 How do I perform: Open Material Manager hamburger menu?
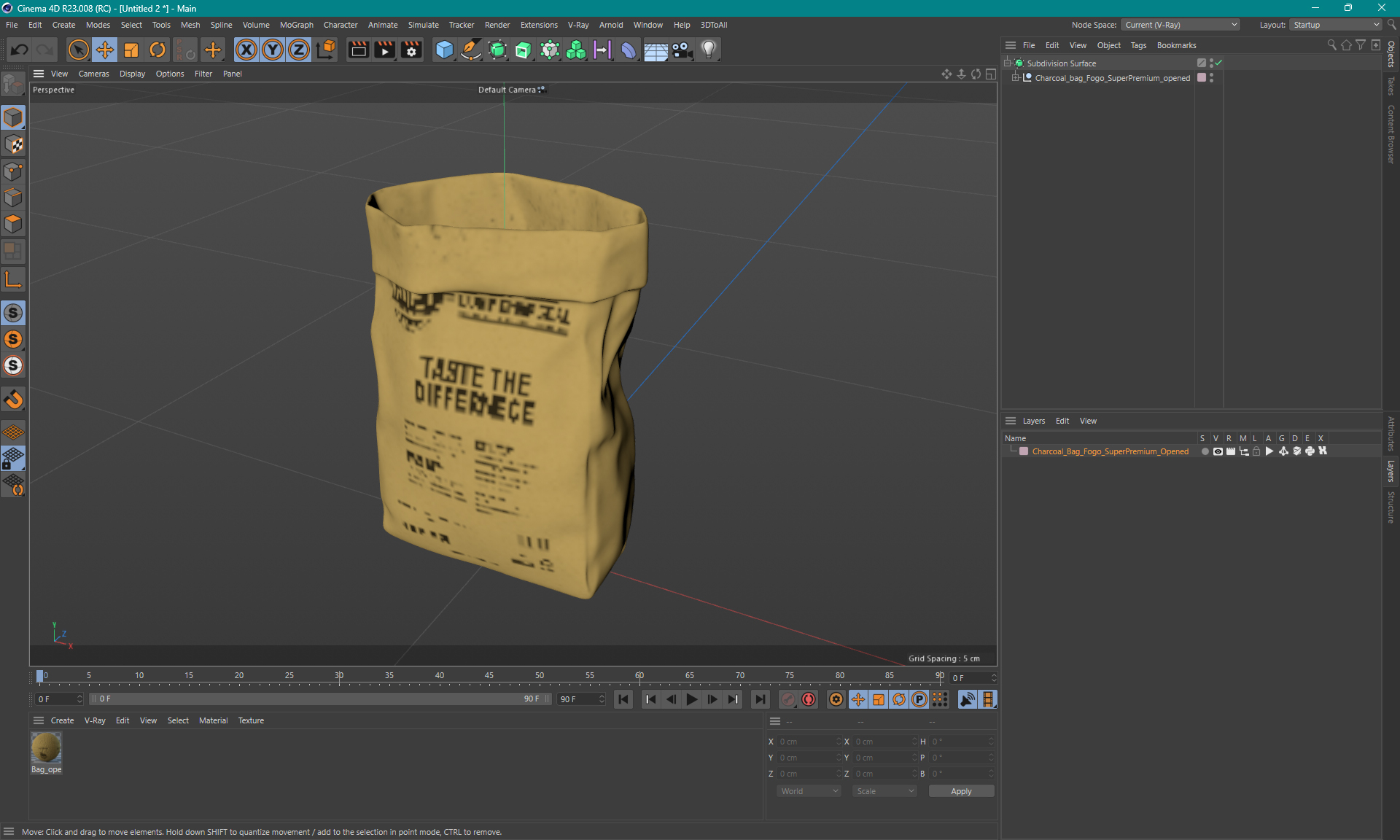[39, 720]
